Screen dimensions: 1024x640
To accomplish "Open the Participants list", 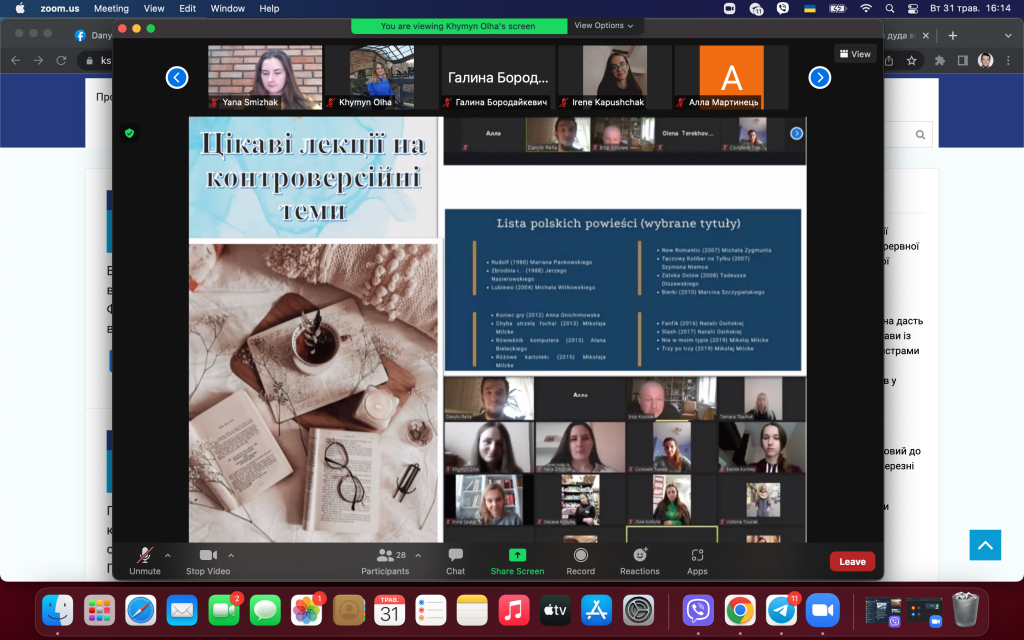I will coord(385,561).
